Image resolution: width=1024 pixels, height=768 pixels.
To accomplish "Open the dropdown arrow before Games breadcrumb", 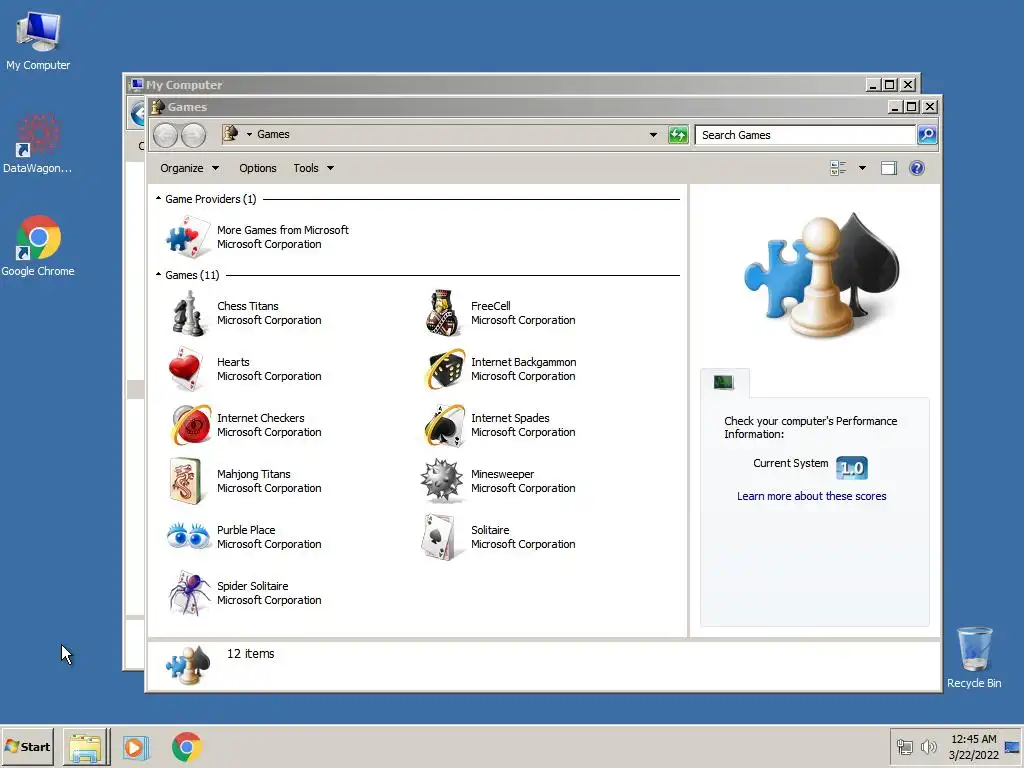I will [x=249, y=135].
